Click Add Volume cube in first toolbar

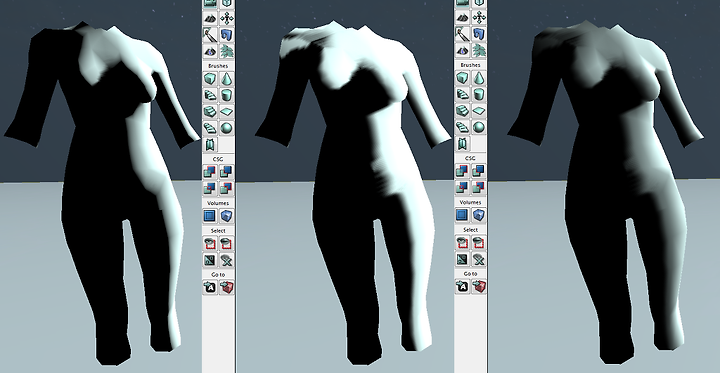227,216
